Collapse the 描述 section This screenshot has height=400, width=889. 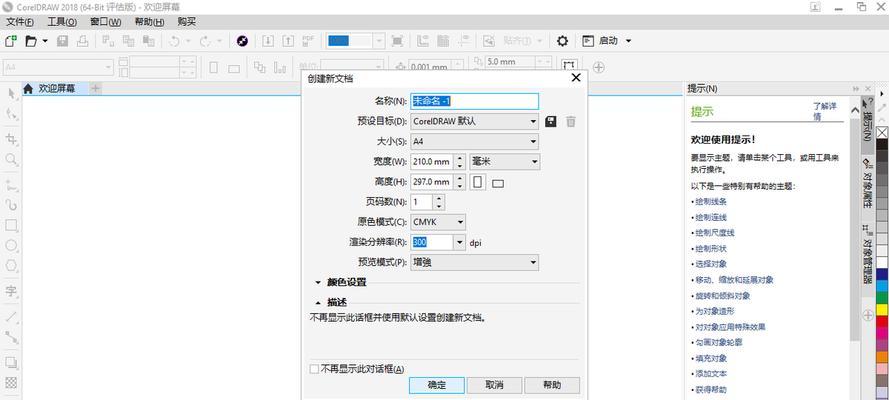[331, 302]
